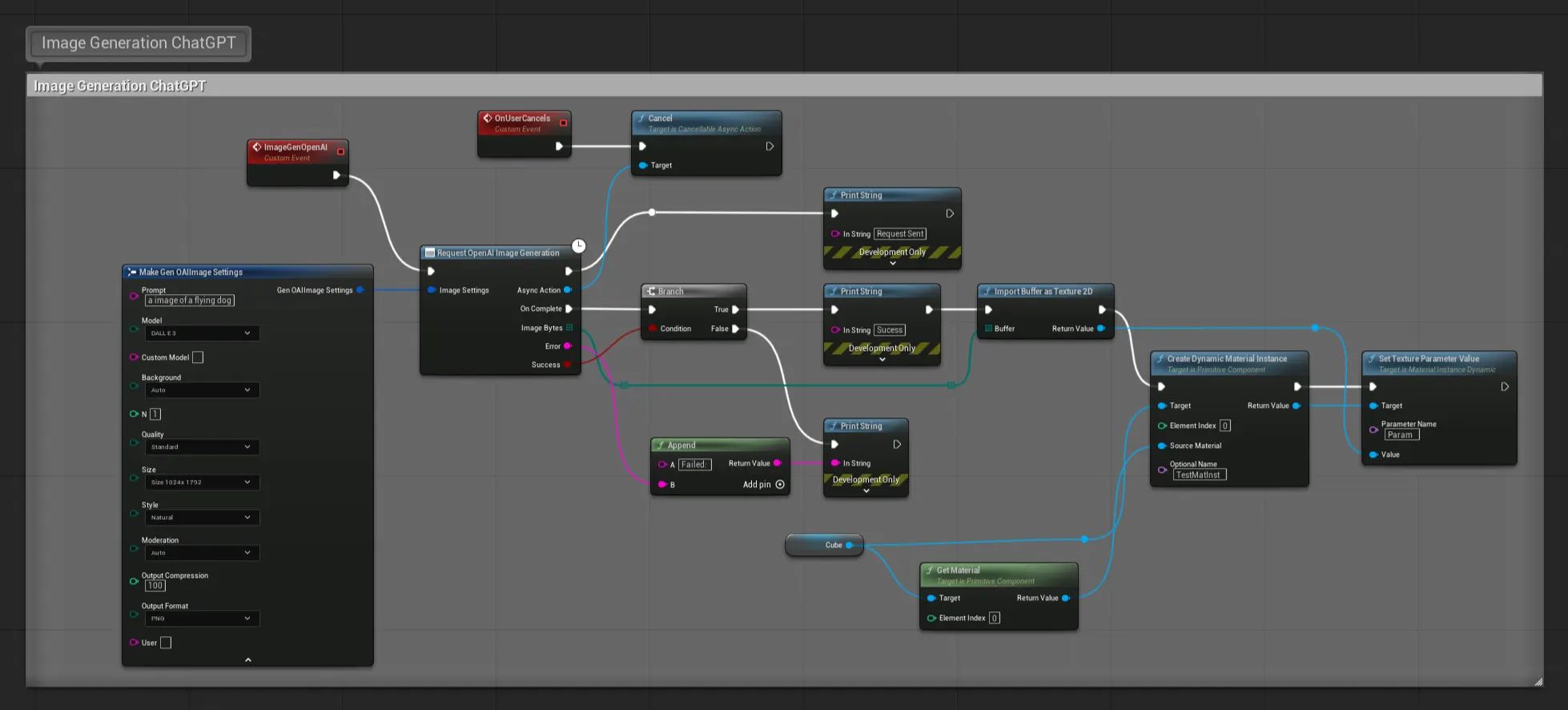The height and width of the screenshot is (710, 1568).
Task: Click the ImageGenOpenAI event exec output pin
Action: click(x=336, y=175)
